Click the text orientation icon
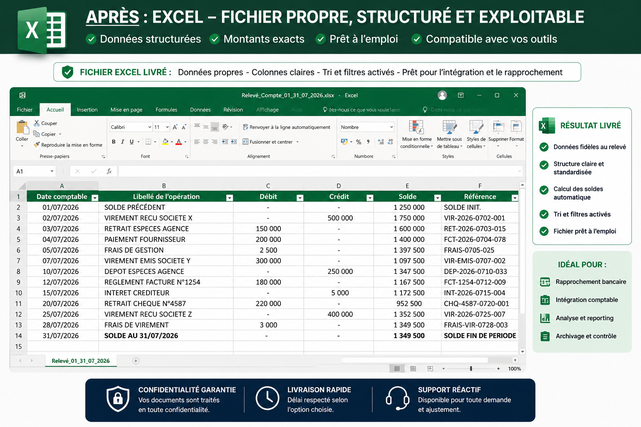Image resolution: width=641 pixels, height=427 pixels. pyautogui.click(x=225, y=127)
